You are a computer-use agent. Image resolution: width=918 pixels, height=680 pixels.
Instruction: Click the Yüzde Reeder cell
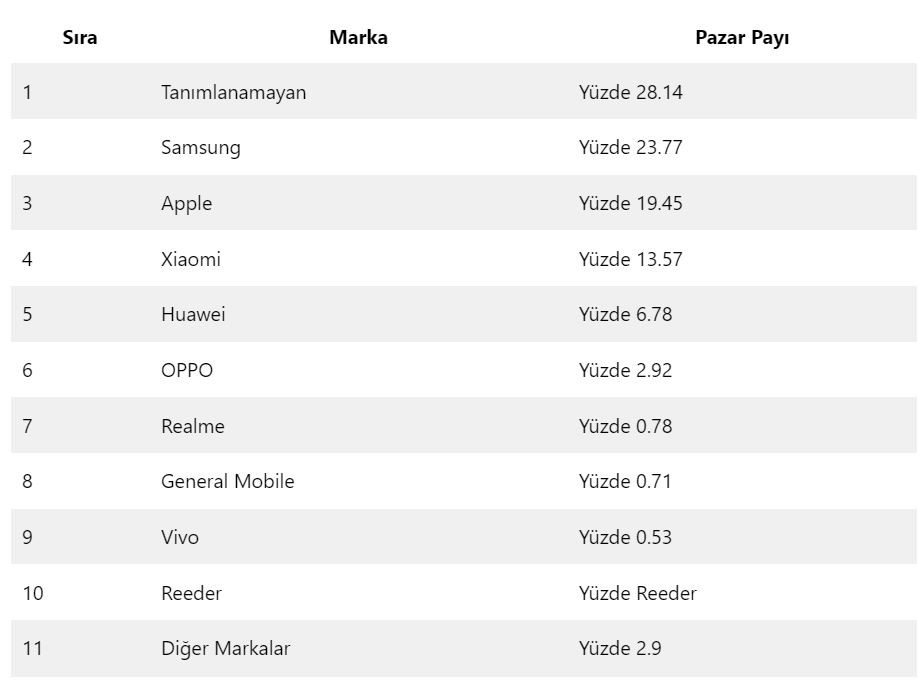coord(637,593)
